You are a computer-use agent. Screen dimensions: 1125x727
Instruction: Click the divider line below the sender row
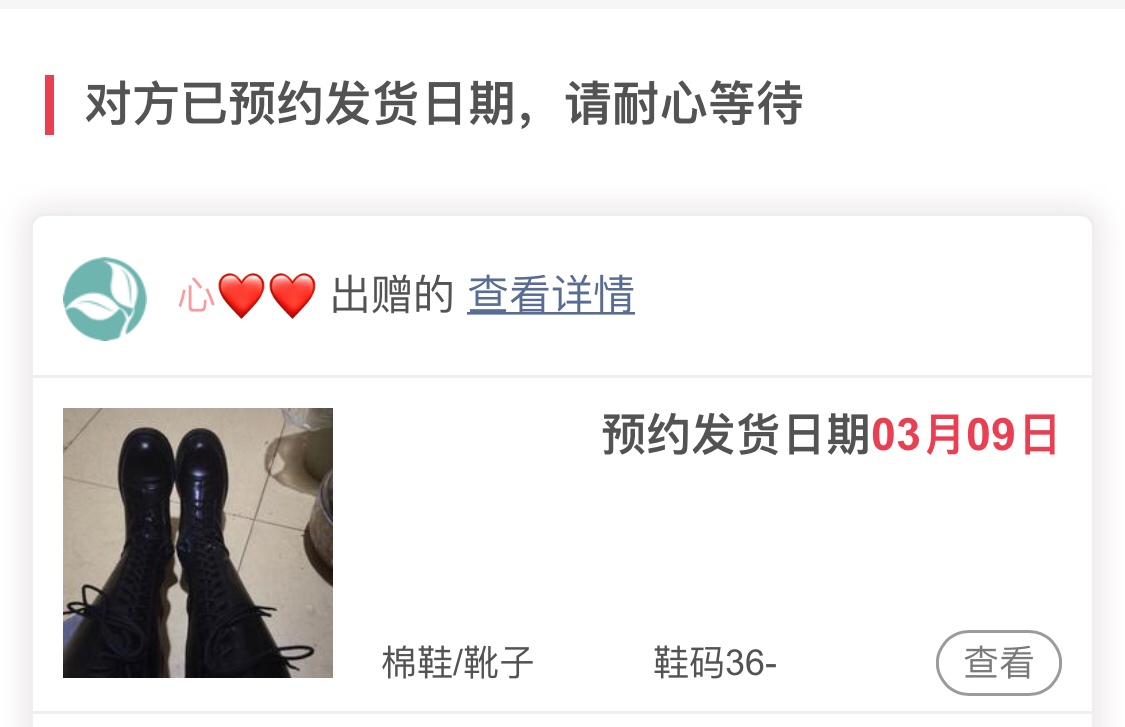coord(562,376)
